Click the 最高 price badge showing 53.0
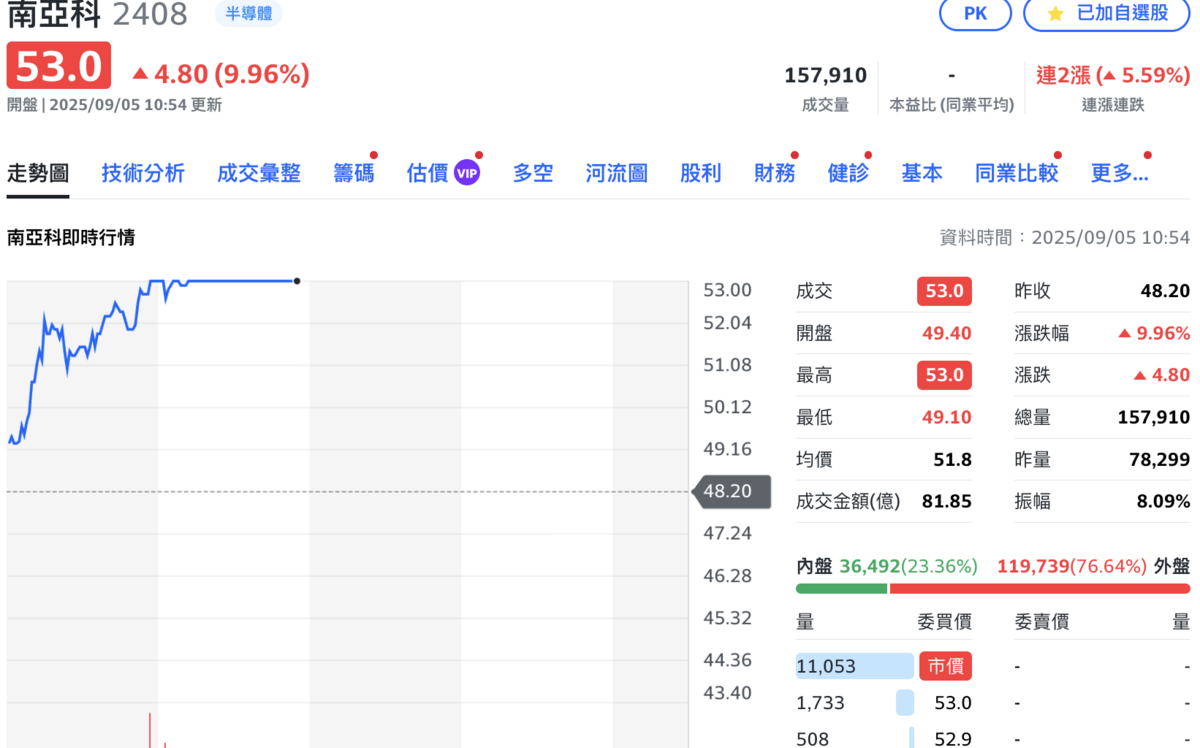Viewport: 1200px width, 748px height. pos(943,375)
